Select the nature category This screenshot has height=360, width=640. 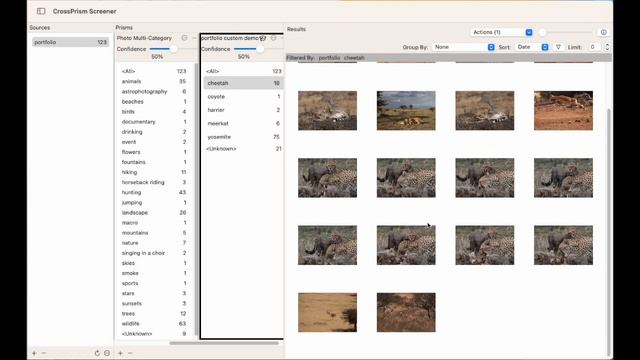pyautogui.click(x=153, y=243)
